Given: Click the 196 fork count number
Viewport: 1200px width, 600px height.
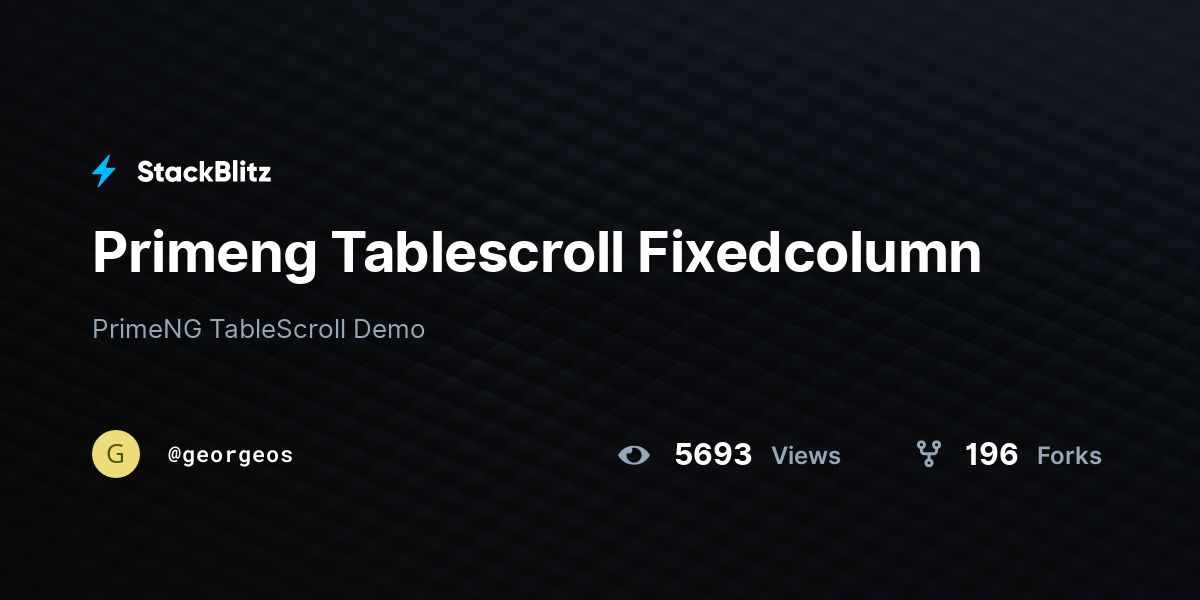Looking at the screenshot, I should 991,455.
